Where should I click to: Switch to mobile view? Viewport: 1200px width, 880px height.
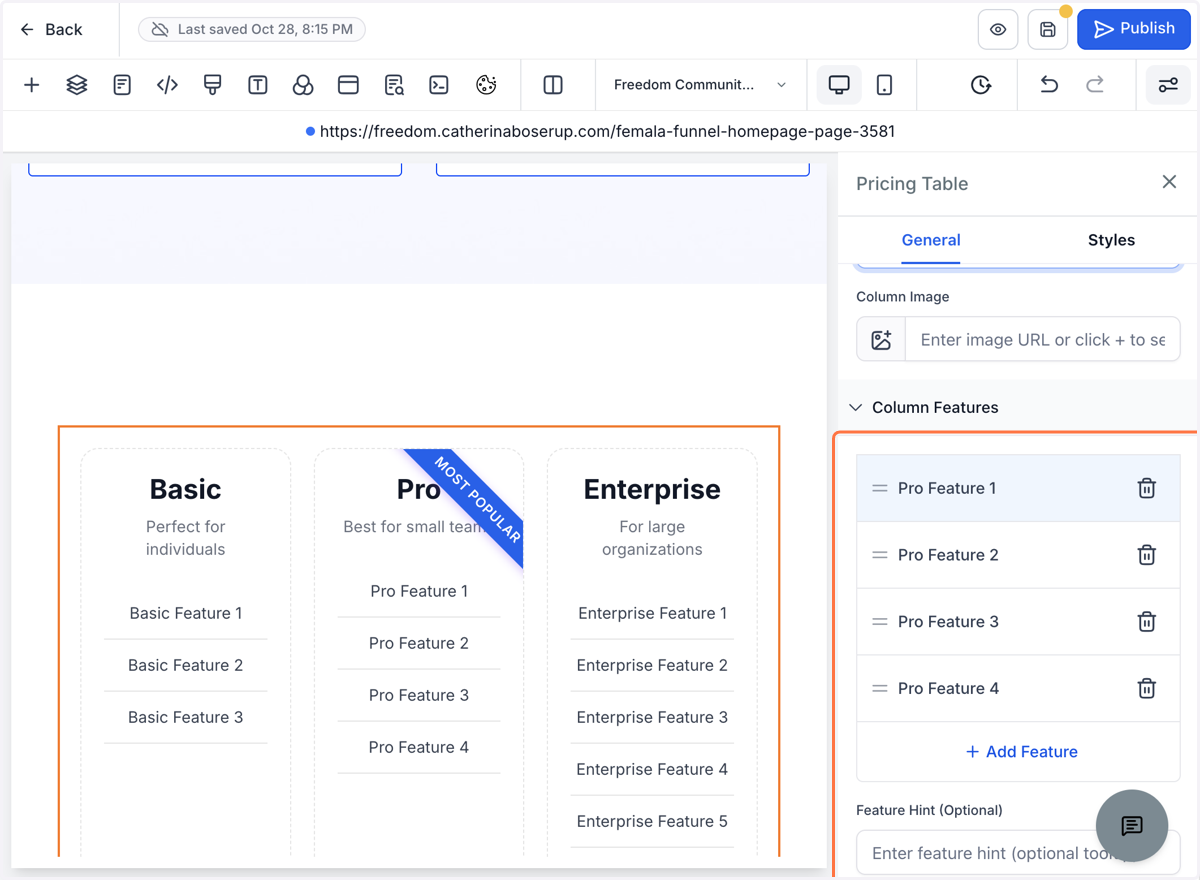point(884,85)
